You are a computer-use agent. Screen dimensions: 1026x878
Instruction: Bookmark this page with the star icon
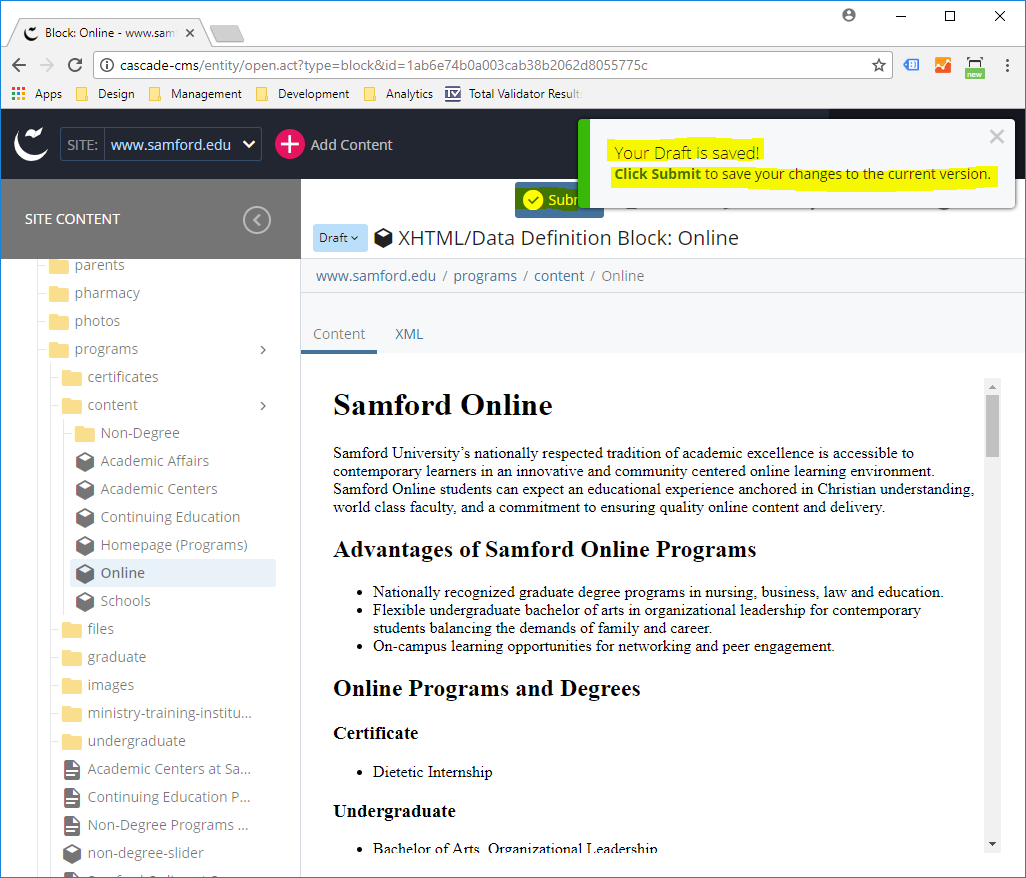[879, 65]
